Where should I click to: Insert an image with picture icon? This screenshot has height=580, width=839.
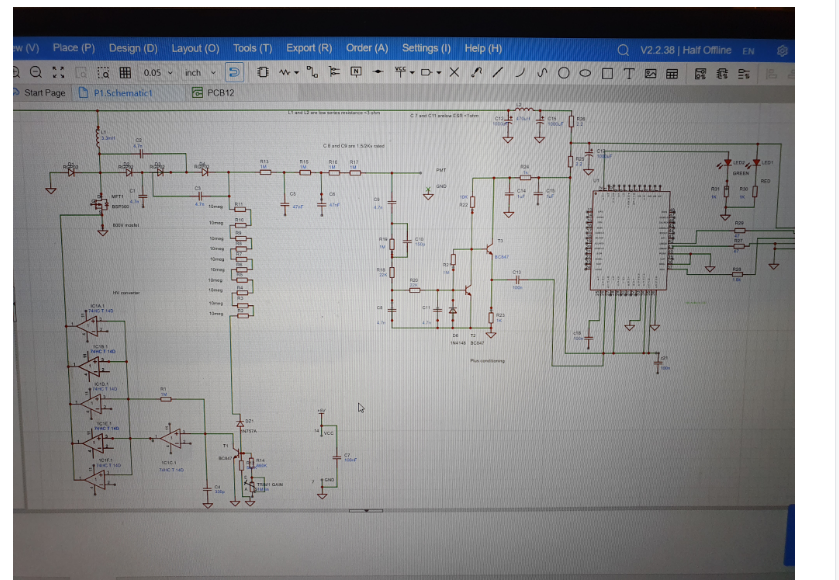651,73
